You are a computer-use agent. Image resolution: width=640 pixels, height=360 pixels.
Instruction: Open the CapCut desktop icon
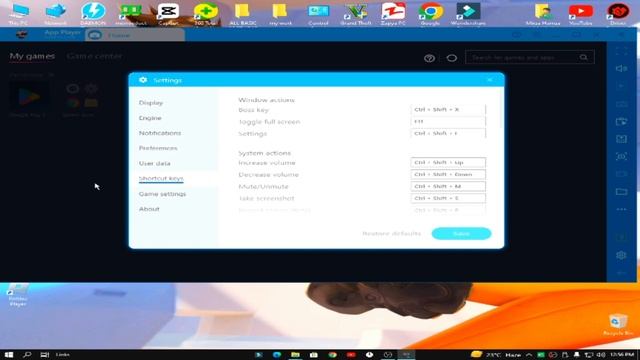click(x=168, y=13)
